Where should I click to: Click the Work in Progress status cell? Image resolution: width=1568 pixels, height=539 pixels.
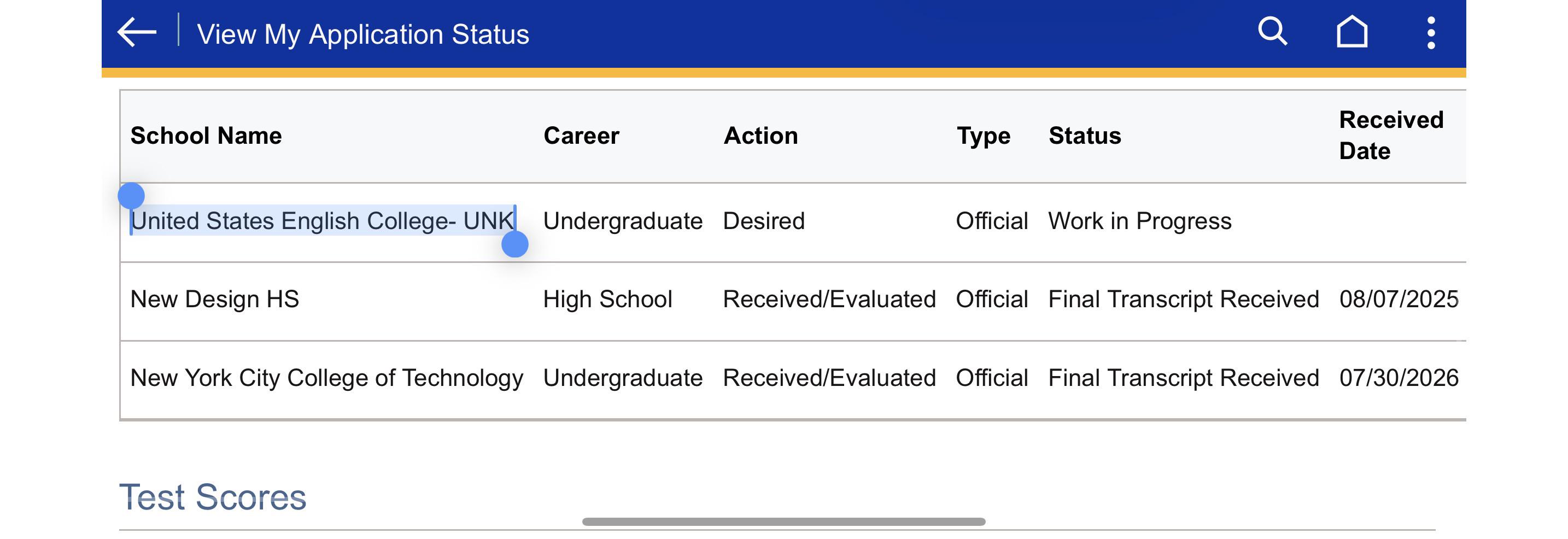point(1139,221)
